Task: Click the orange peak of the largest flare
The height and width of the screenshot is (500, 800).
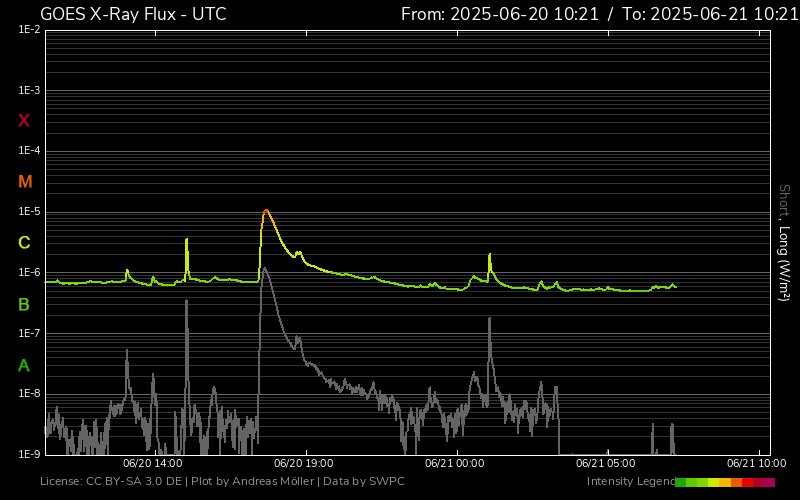Action: [x=266, y=211]
